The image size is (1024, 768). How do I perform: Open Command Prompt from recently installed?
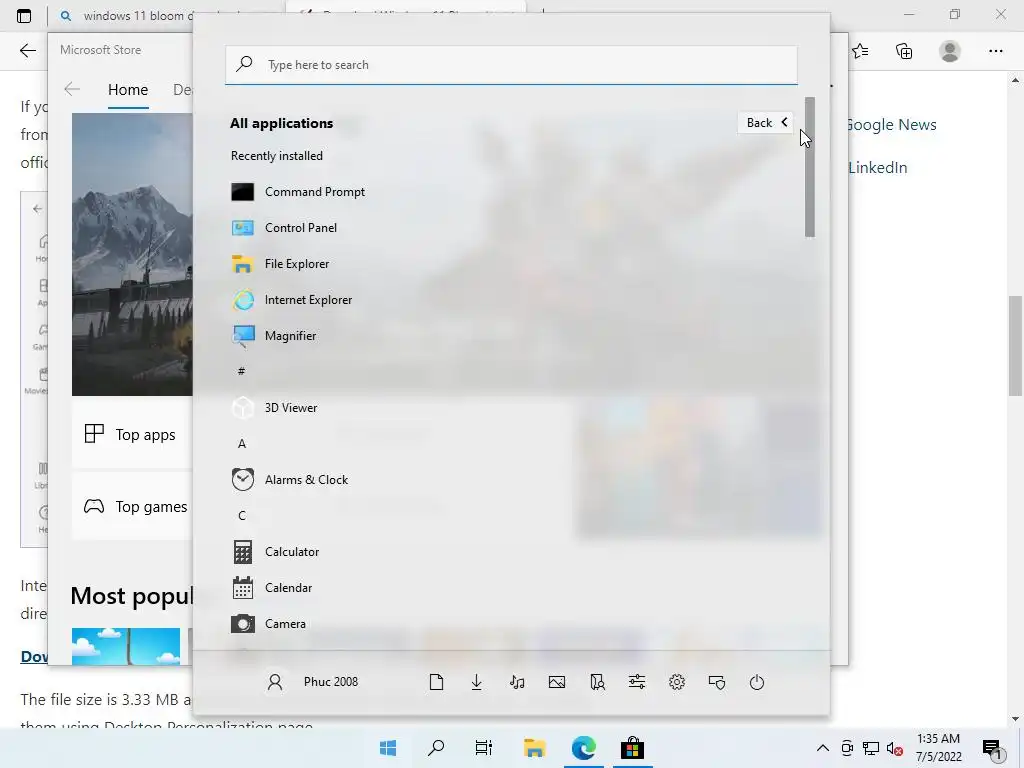298,191
